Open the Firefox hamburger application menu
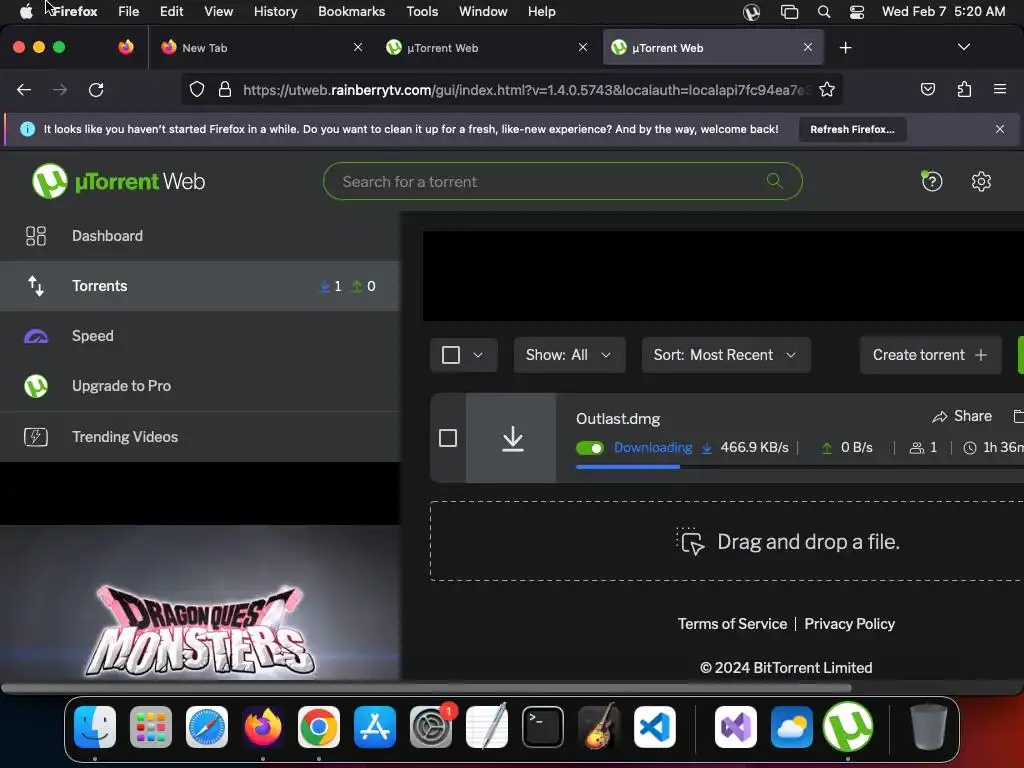Screen dimensions: 1024x768 coord(999,89)
